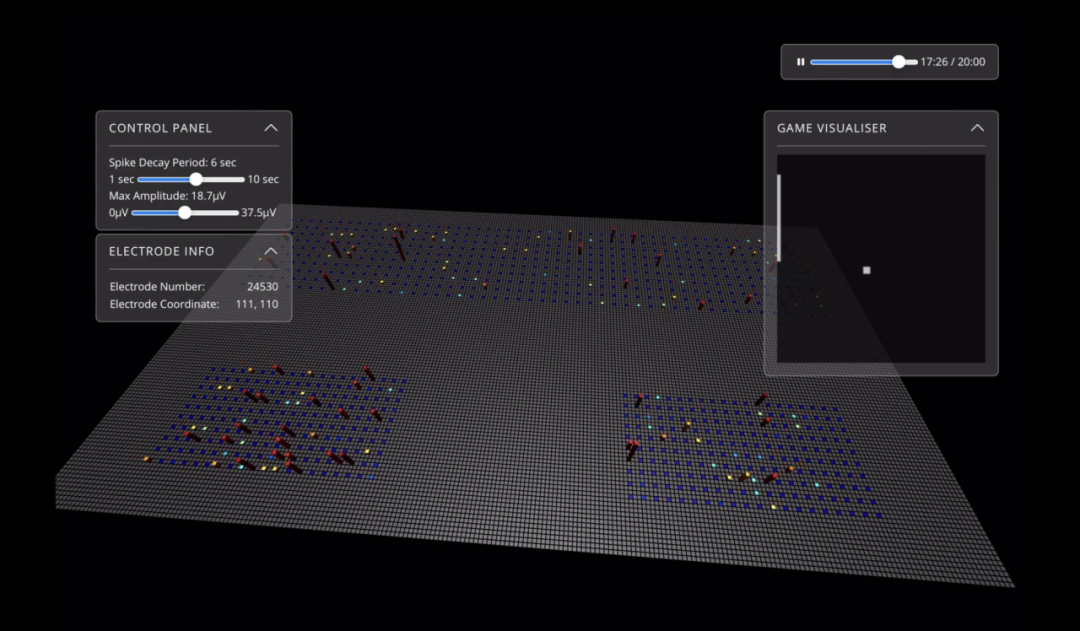Click the Max Amplitude slider handle

pos(185,212)
